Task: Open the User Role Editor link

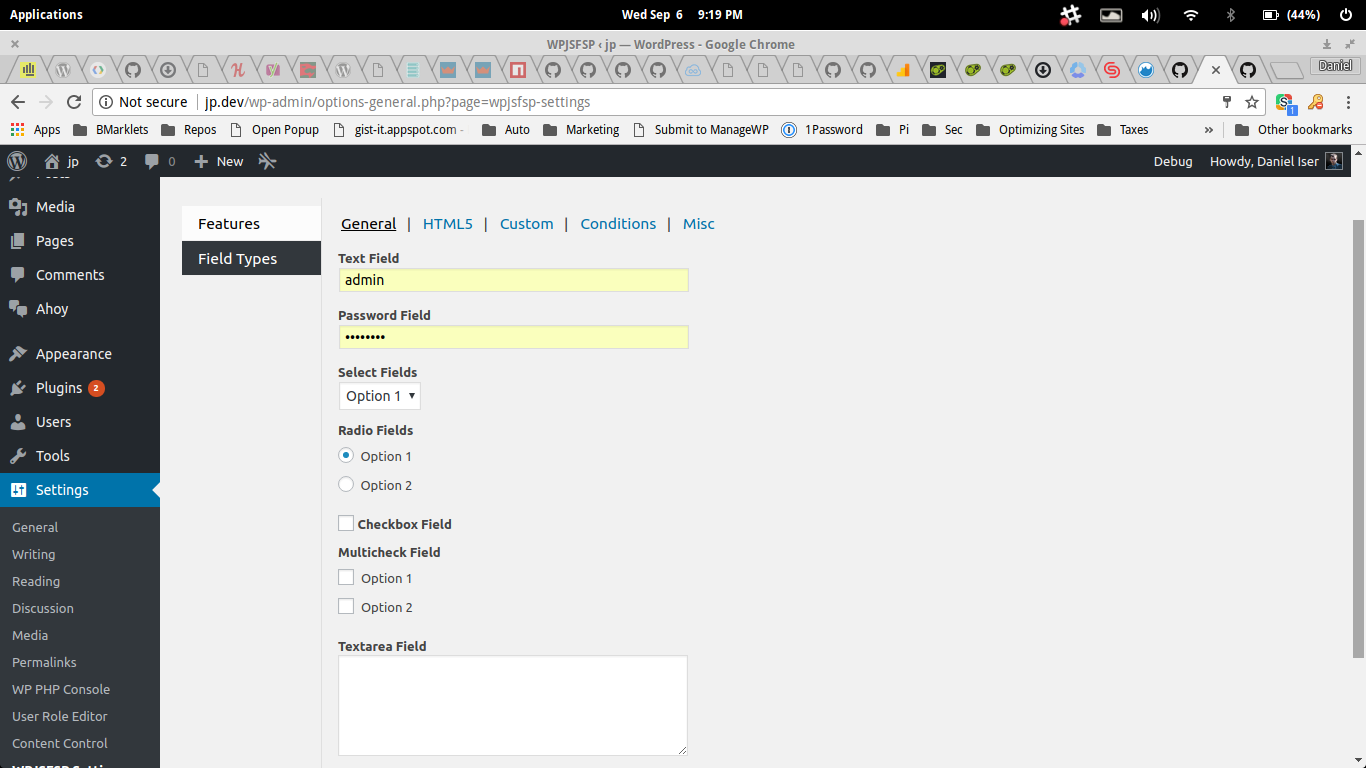Action: pos(60,716)
